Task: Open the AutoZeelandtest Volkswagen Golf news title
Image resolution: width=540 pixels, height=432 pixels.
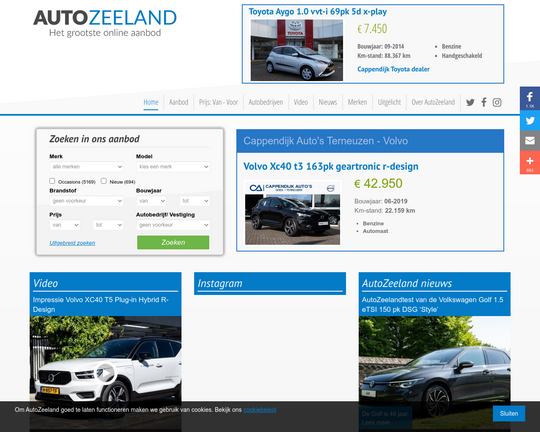Action: coord(433,305)
